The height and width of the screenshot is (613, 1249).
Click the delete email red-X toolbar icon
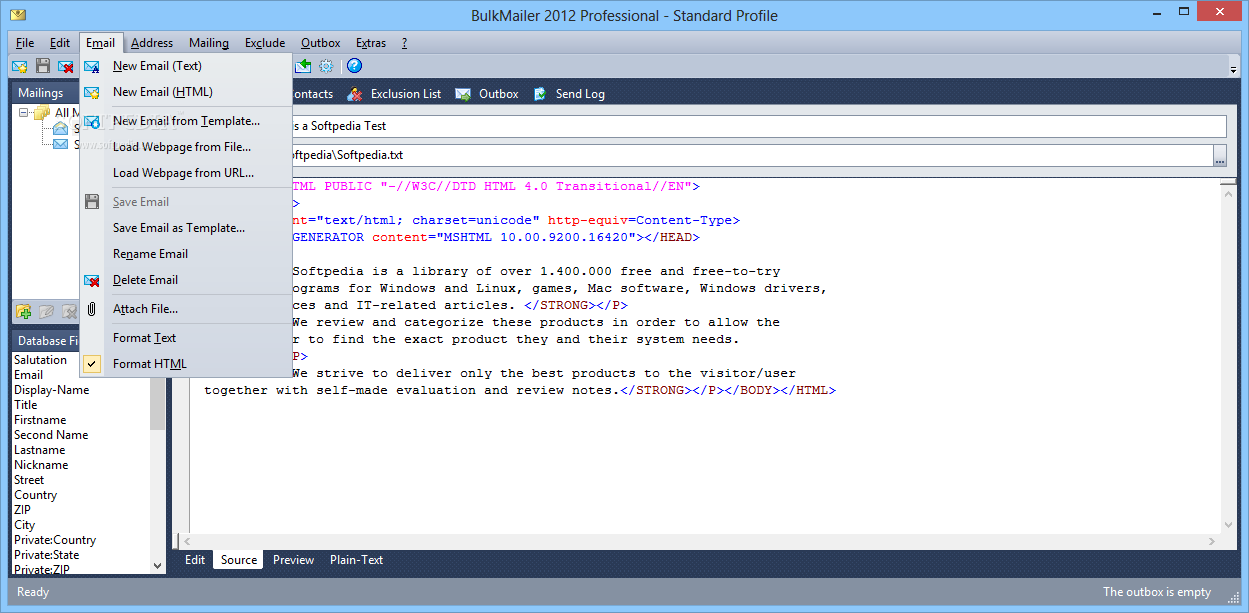pos(66,66)
